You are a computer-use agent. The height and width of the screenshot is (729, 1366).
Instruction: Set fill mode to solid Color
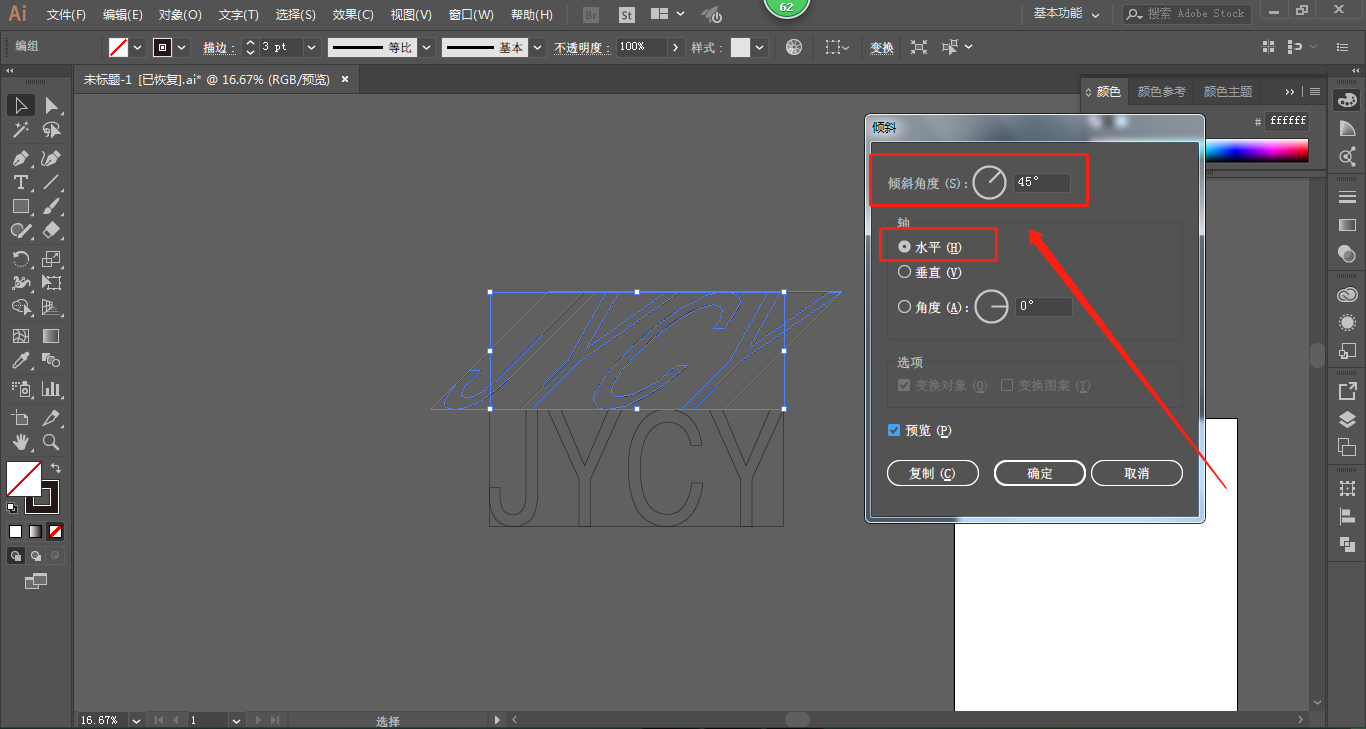click(x=15, y=531)
